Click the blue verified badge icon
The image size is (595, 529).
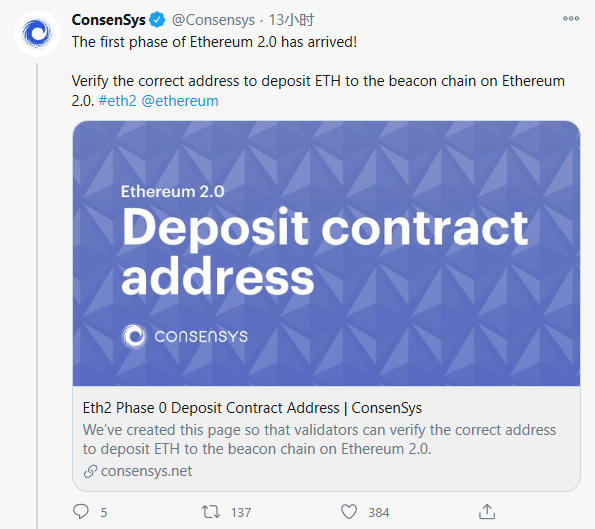click(x=157, y=20)
